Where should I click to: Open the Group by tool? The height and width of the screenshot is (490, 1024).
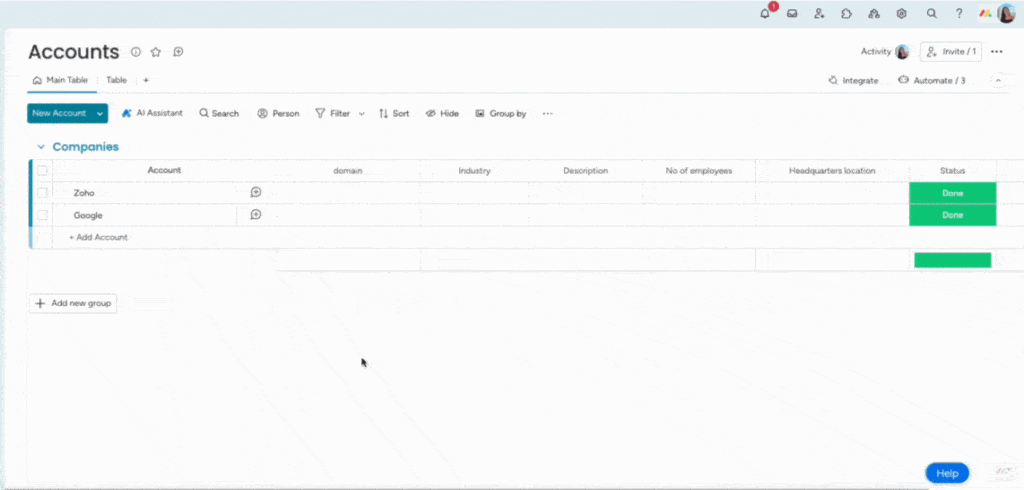(x=500, y=114)
